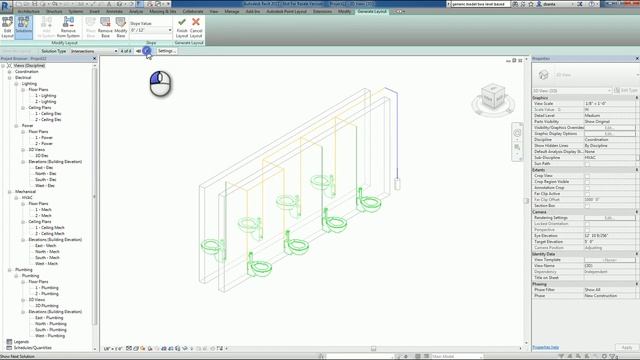This screenshot has width=640, height=360.
Task: Click the View Name value field
Action: pos(609,266)
